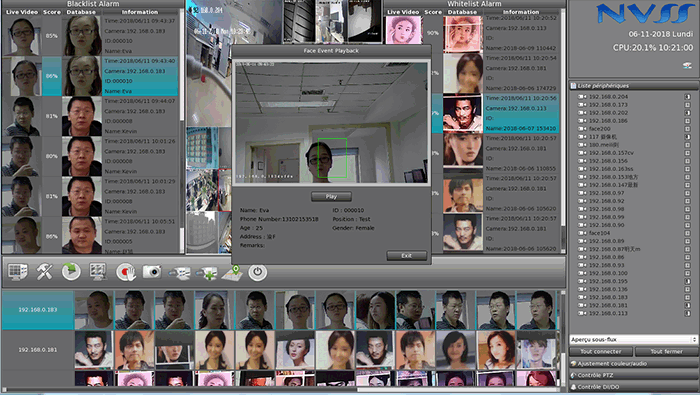
Task: Click the power shutdown icon
Action: pyautogui.click(x=258, y=272)
